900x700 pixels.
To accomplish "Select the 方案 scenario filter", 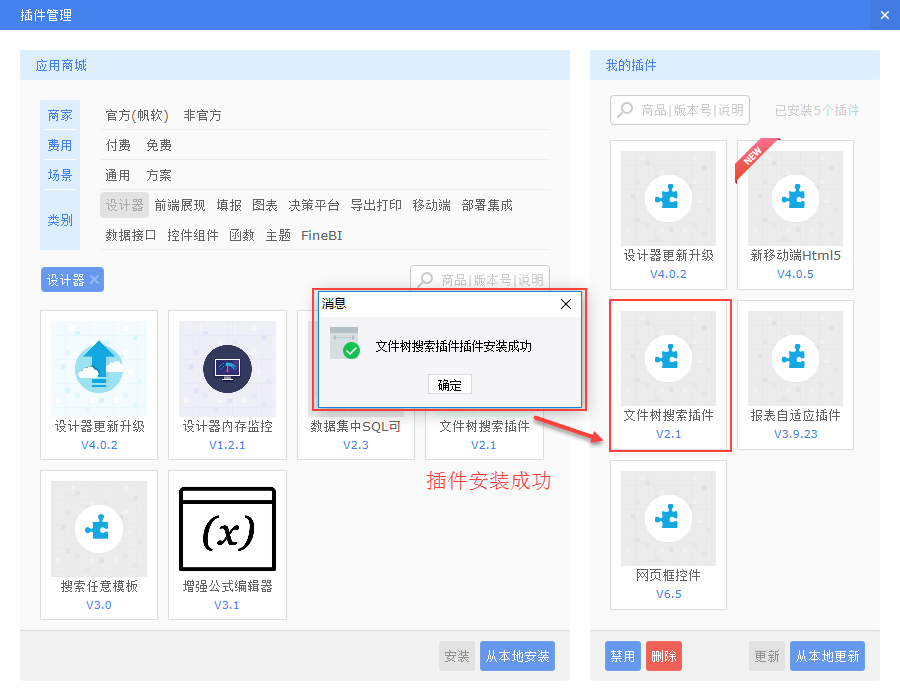I will click(159, 175).
